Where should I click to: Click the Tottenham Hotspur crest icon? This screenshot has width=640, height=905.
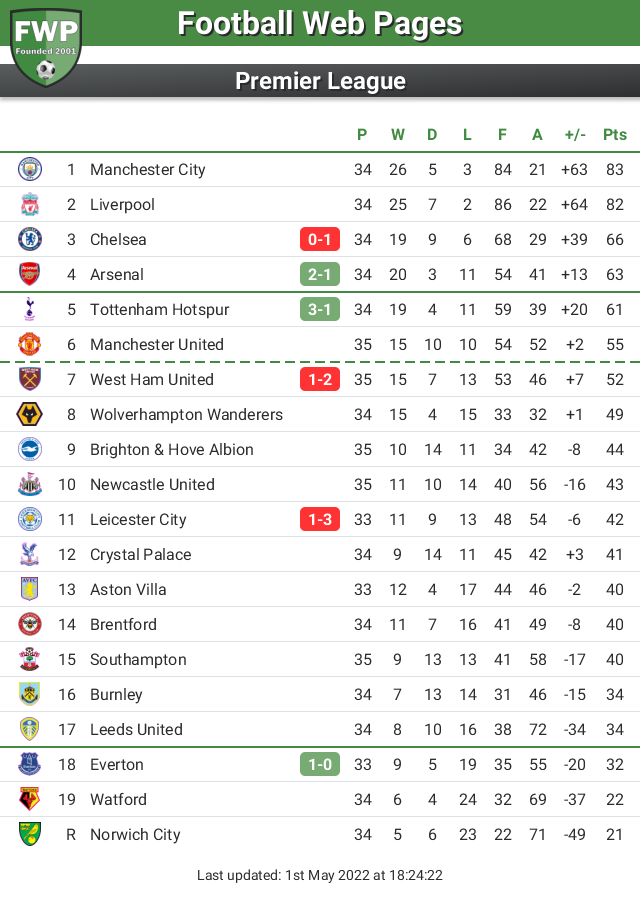click(x=30, y=309)
